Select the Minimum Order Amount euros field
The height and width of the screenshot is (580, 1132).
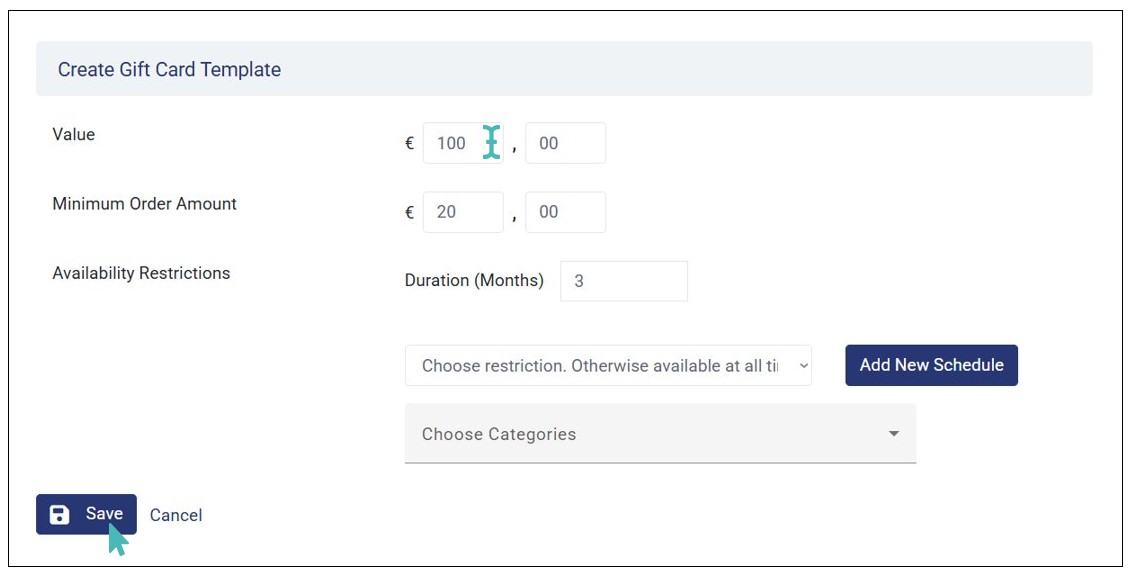[x=463, y=212]
